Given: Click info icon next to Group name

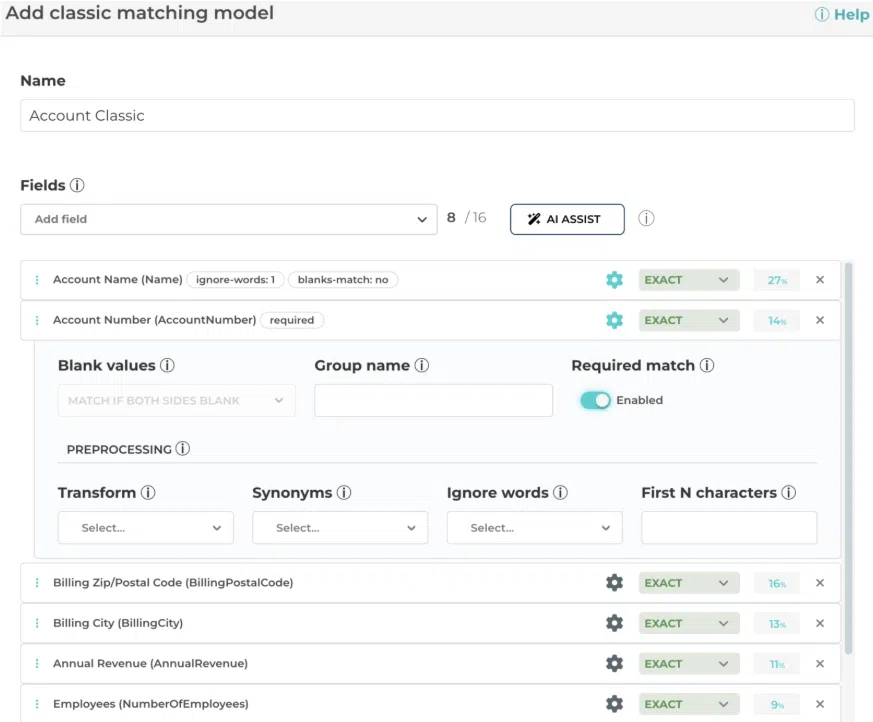Looking at the screenshot, I should coord(421,365).
